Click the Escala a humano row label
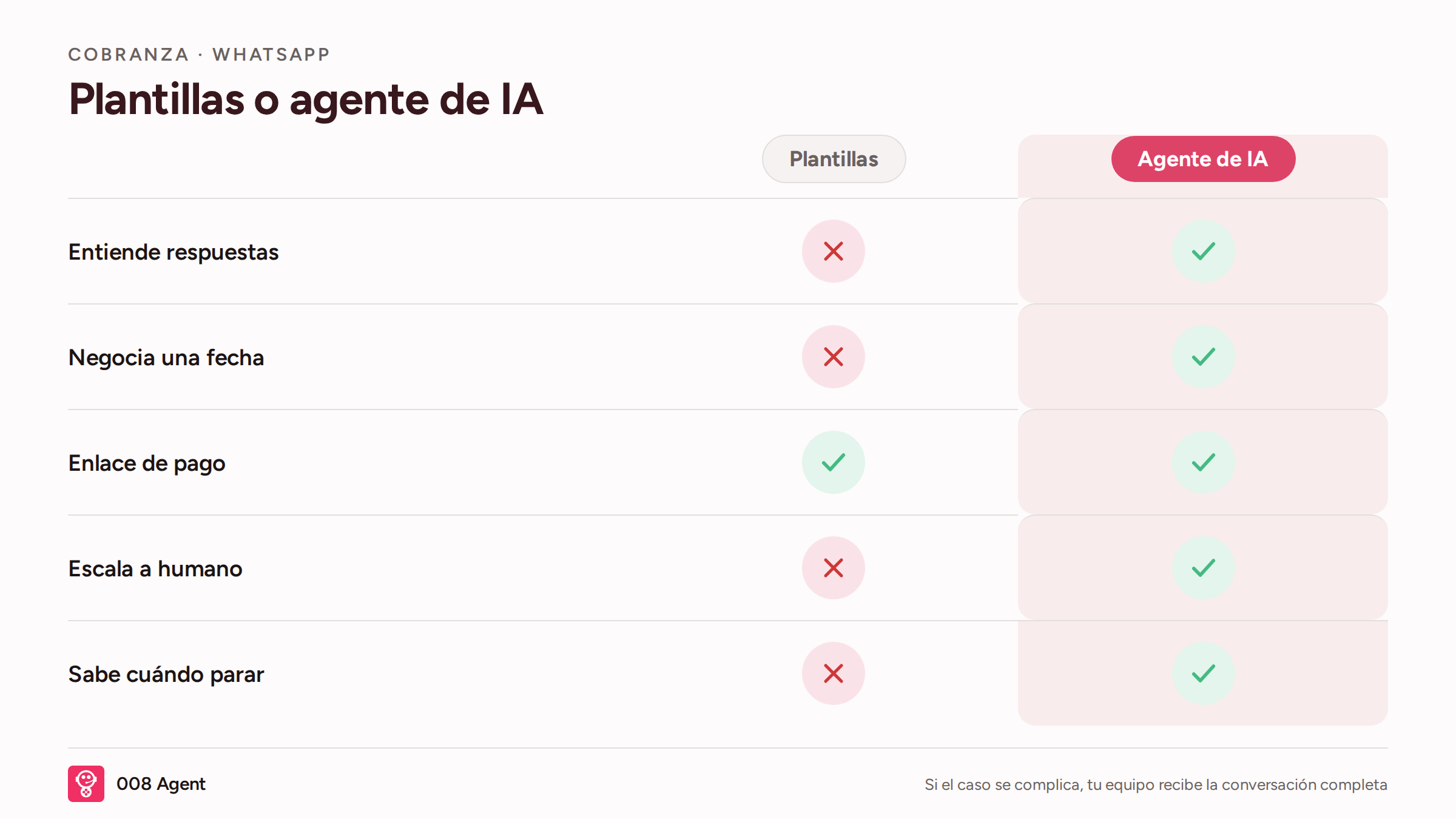The height and width of the screenshot is (819, 1456). [155, 569]
